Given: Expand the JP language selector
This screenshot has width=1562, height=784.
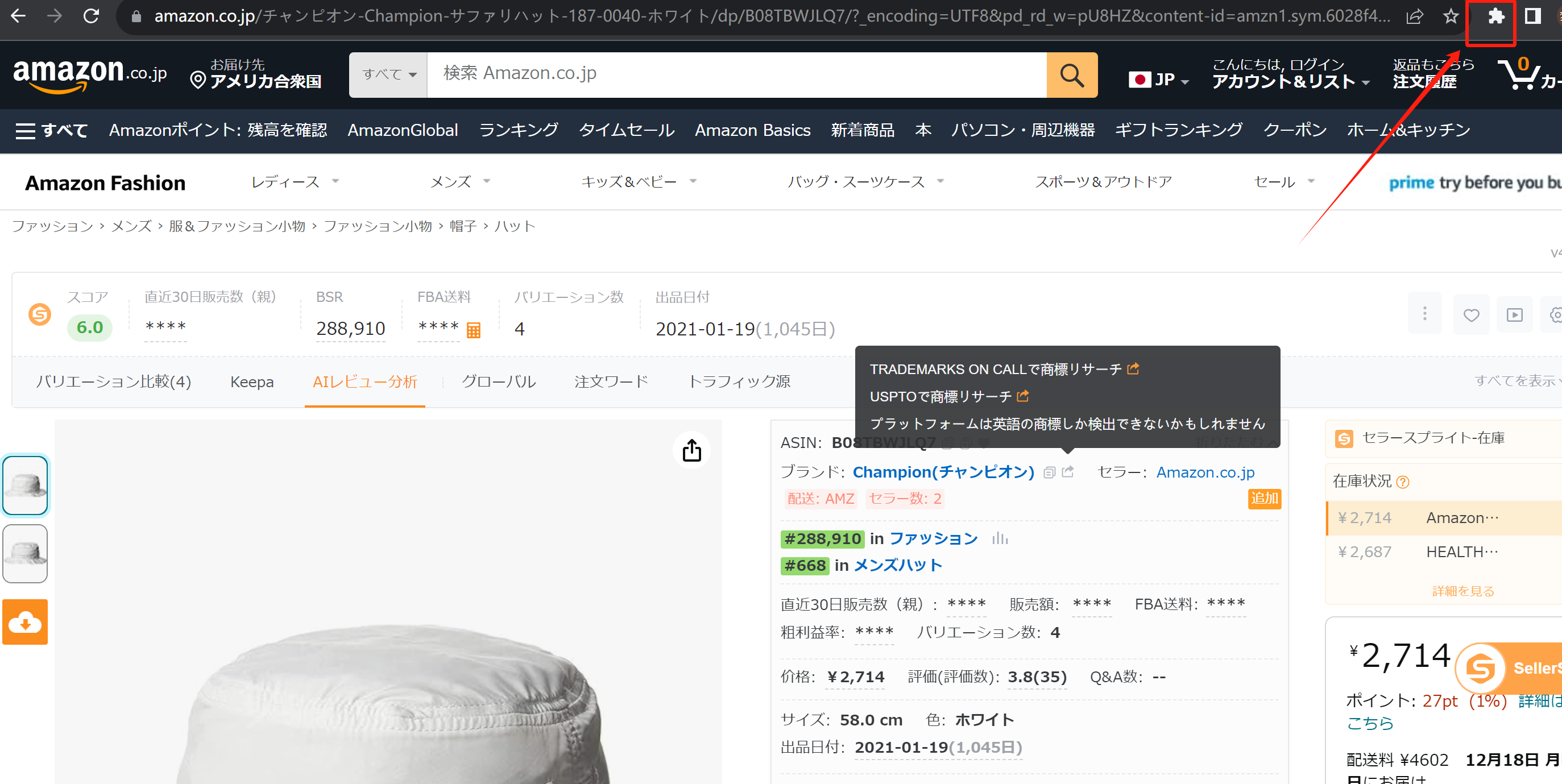Looking at the screenshot, I should click(1158, 80).
